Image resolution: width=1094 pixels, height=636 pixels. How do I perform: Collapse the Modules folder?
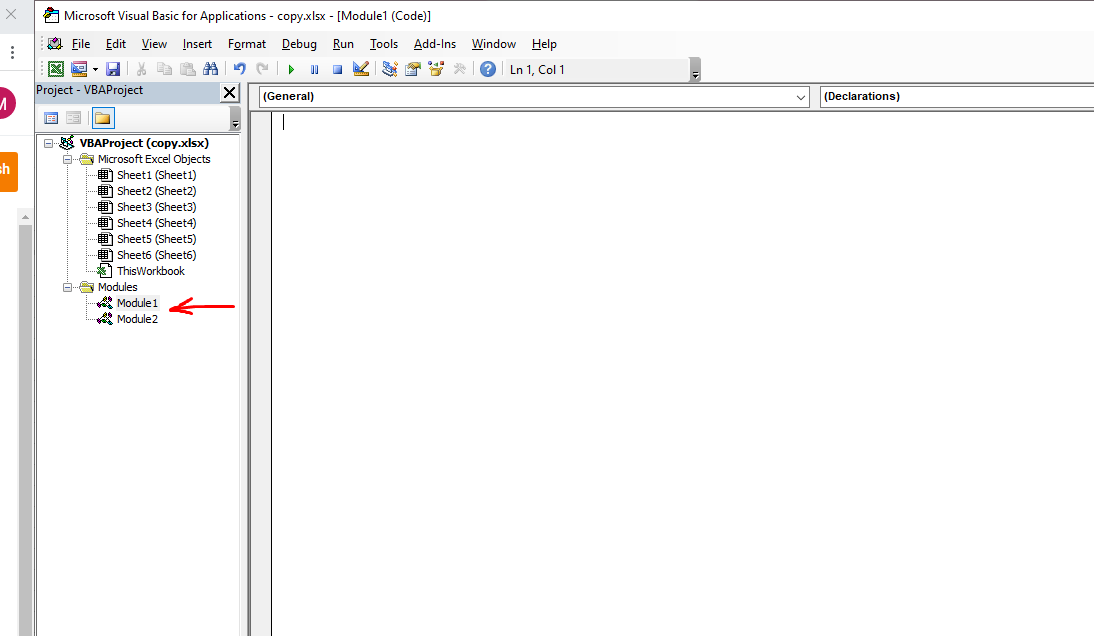tap(68, 287)
